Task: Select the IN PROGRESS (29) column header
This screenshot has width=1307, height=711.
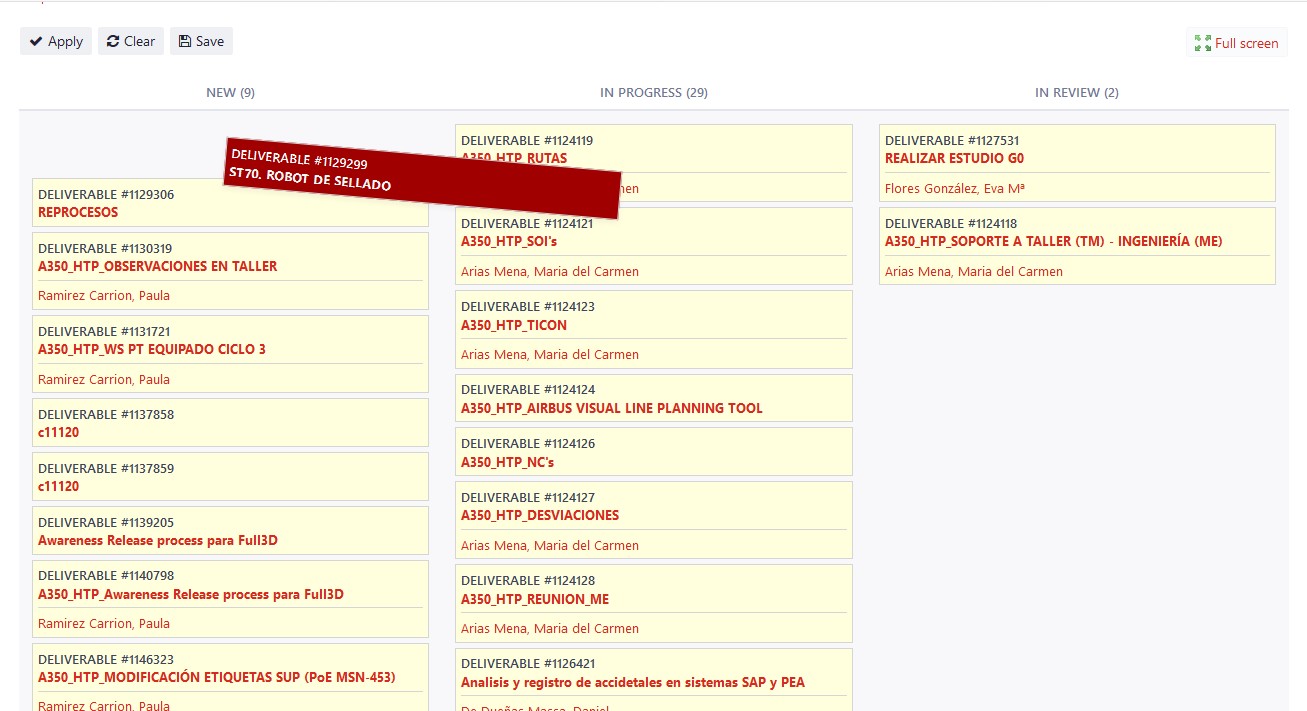Action: coord(653,93)
